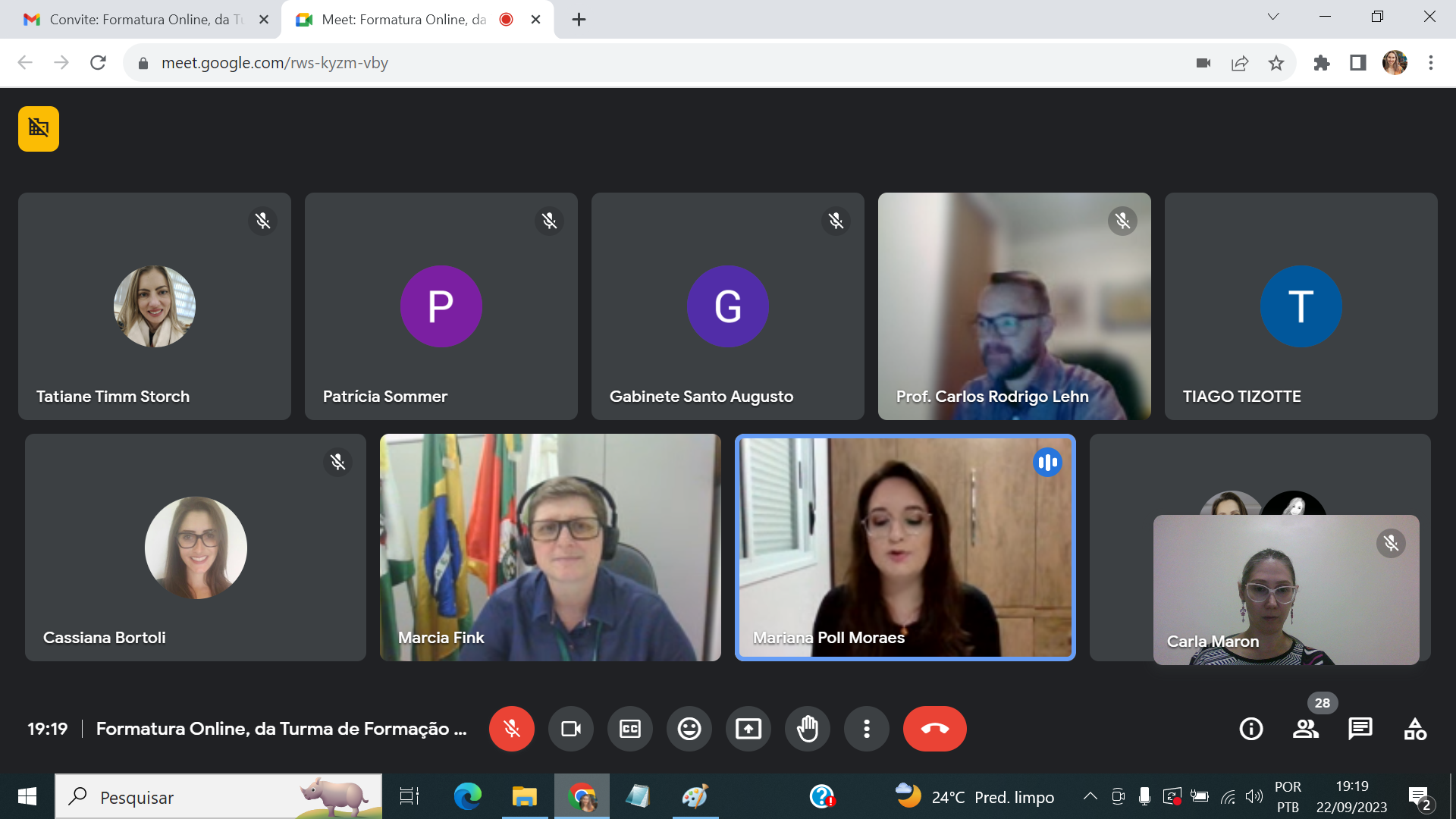Open the in-call chat panel
Image resolution: width=1456 pixels, height=819 pixels.
click(x=1360, y=729)
